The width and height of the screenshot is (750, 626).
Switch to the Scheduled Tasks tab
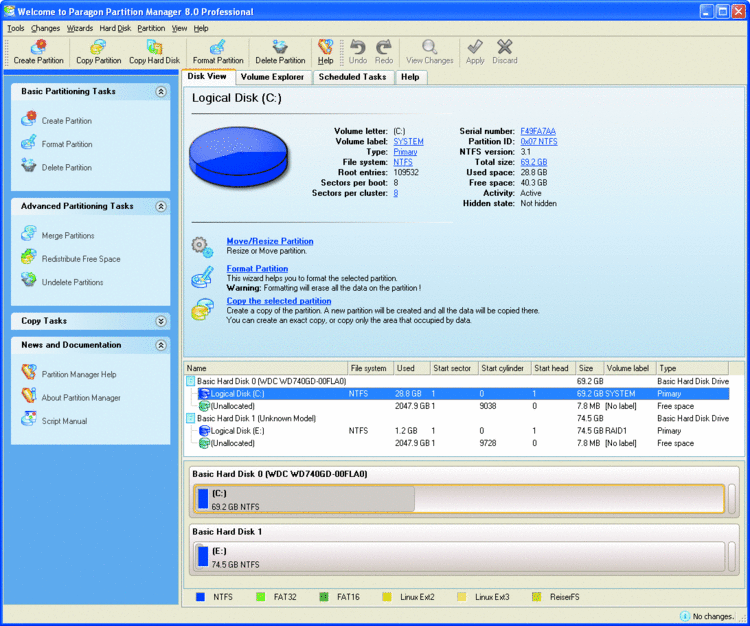(353, 77)
